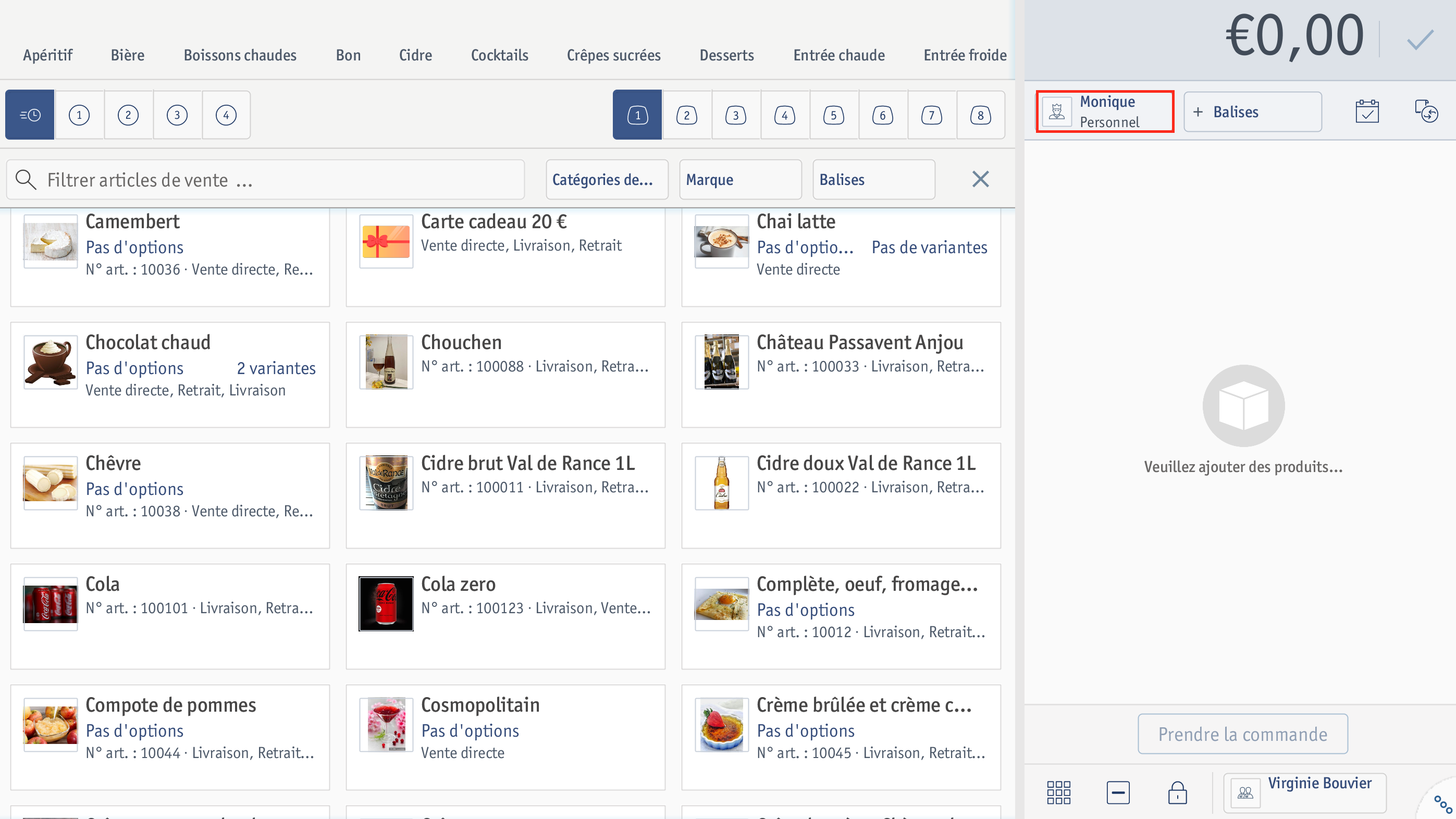Add tags with the + Balises button
Screen dimensions: 1456x819
tap(1253, 112)
